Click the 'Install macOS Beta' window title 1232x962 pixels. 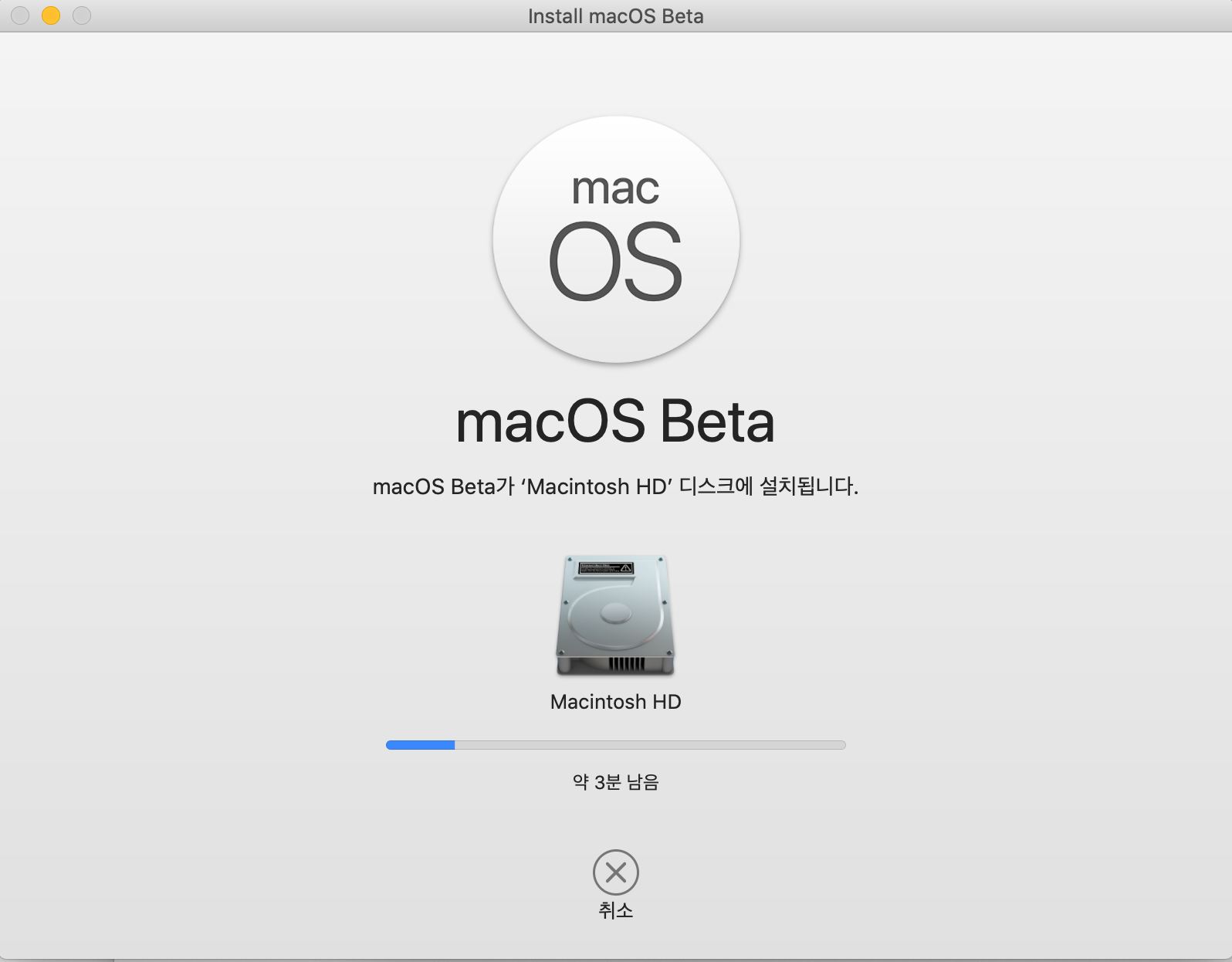tap(616, 16)
